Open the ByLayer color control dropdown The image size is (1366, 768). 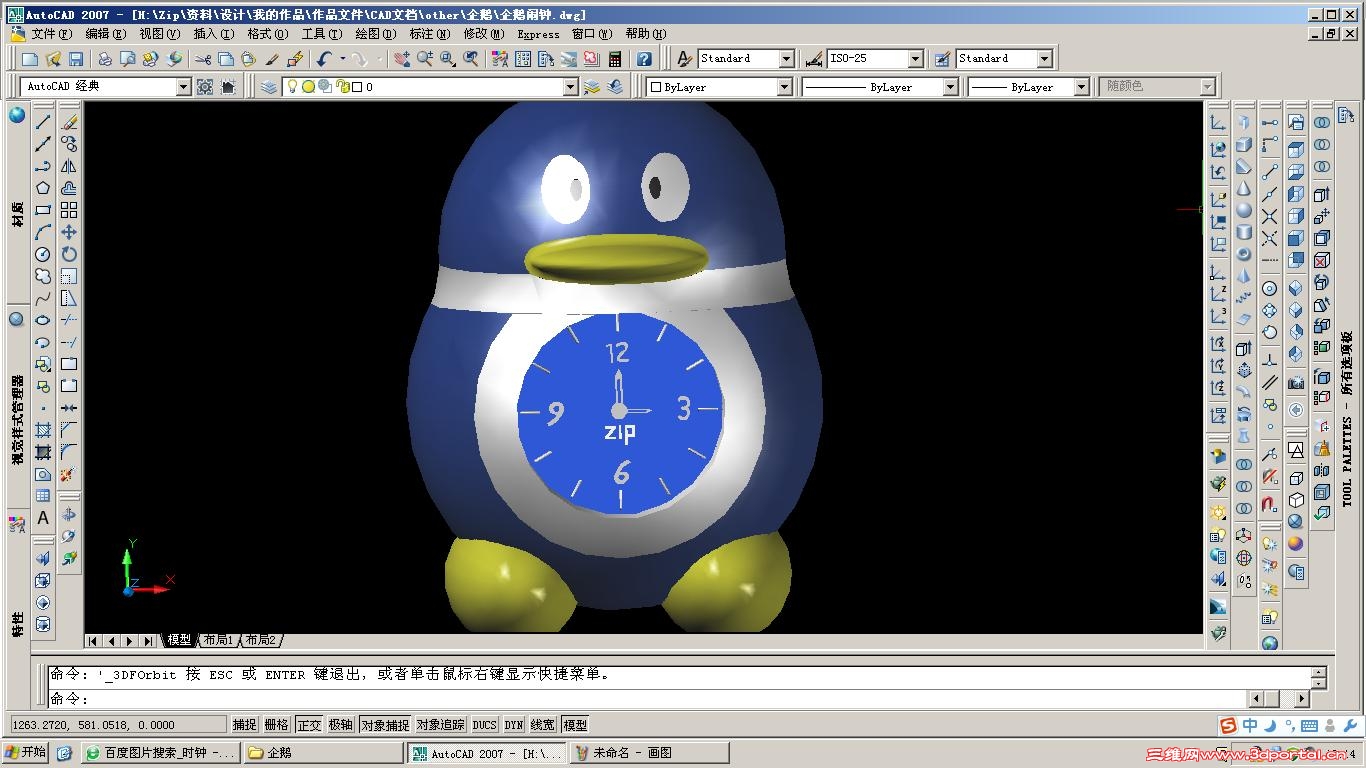(x=785, y=87)
